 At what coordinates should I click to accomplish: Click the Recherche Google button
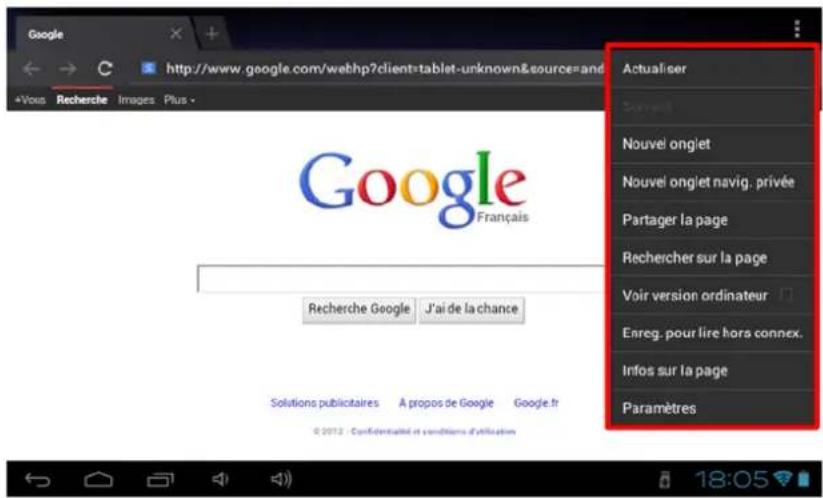pos(359,310)
